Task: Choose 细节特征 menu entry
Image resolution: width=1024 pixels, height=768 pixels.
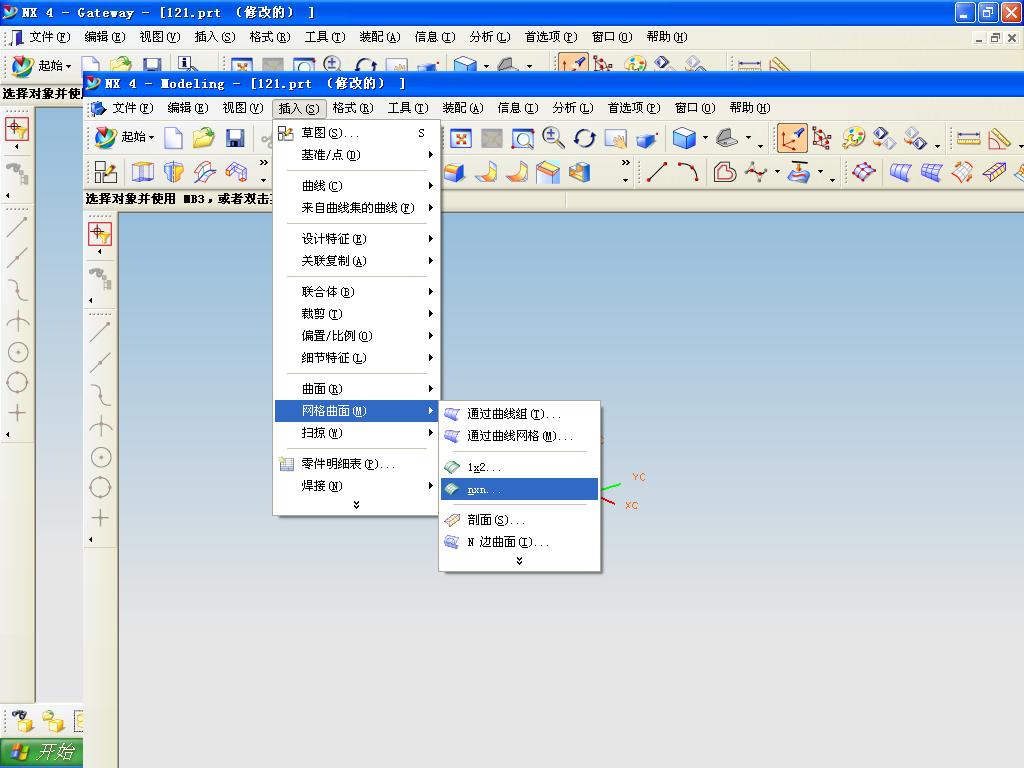Action: pyautogui.click(x=357, y=358)
